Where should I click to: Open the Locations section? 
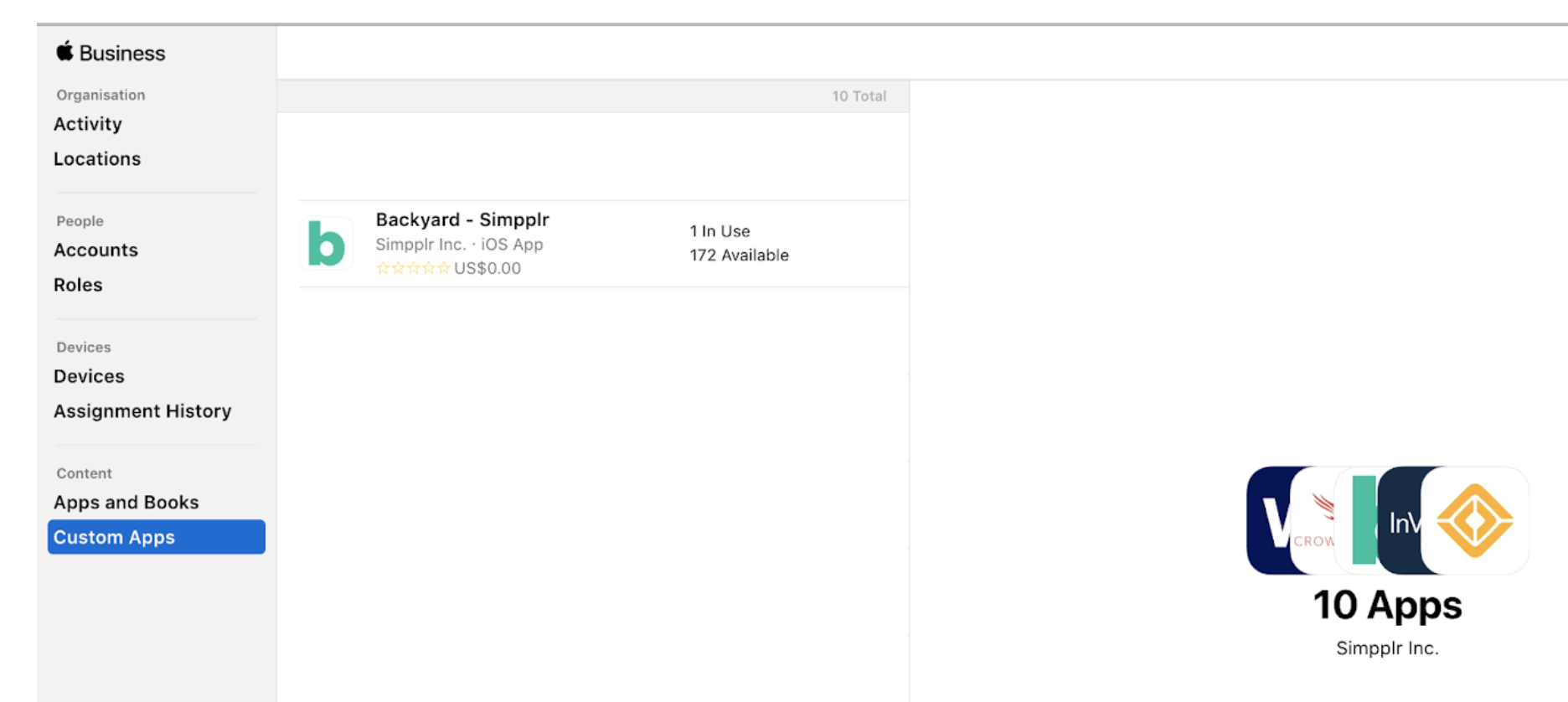coord(97,159)
